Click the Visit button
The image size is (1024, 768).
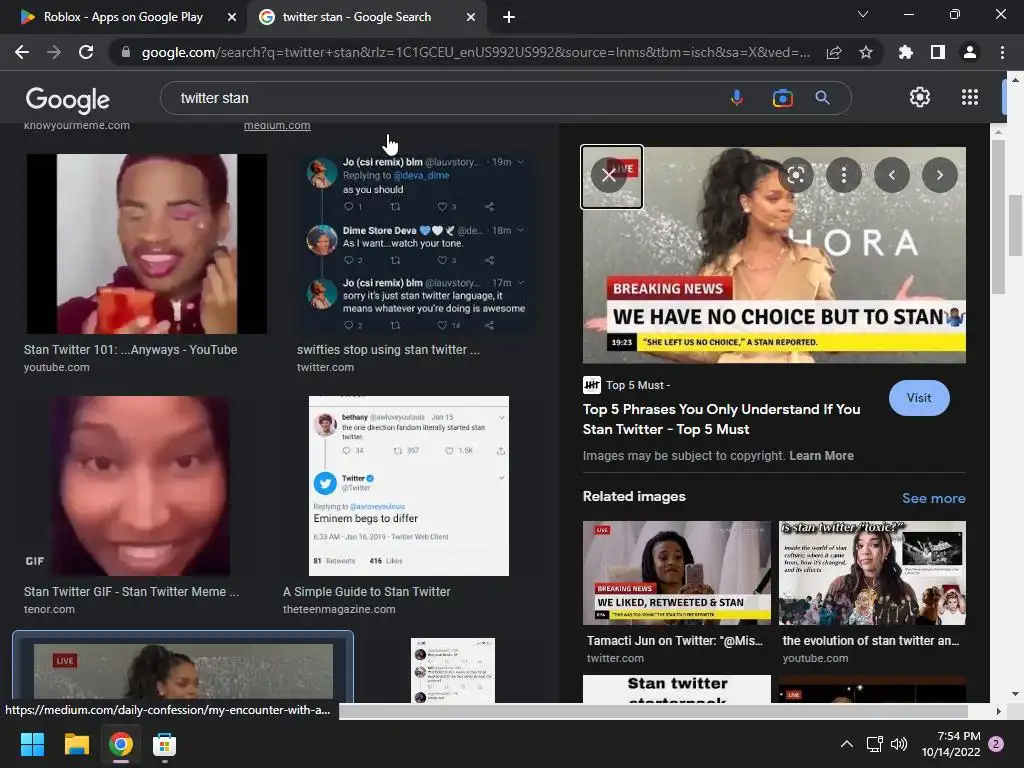coord(919,398)
